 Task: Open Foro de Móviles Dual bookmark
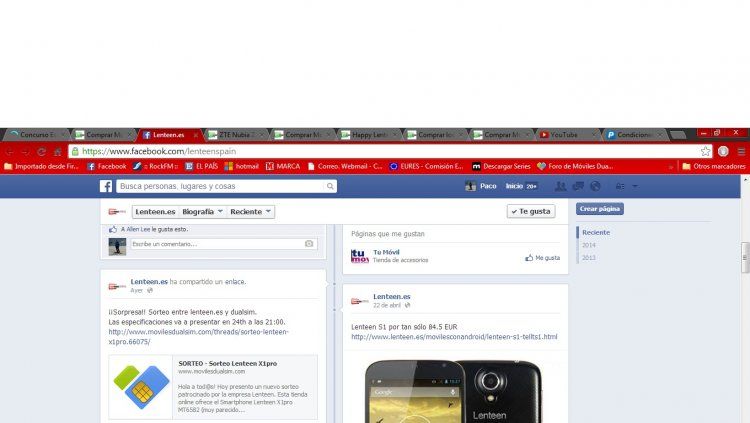click(575, 167)
